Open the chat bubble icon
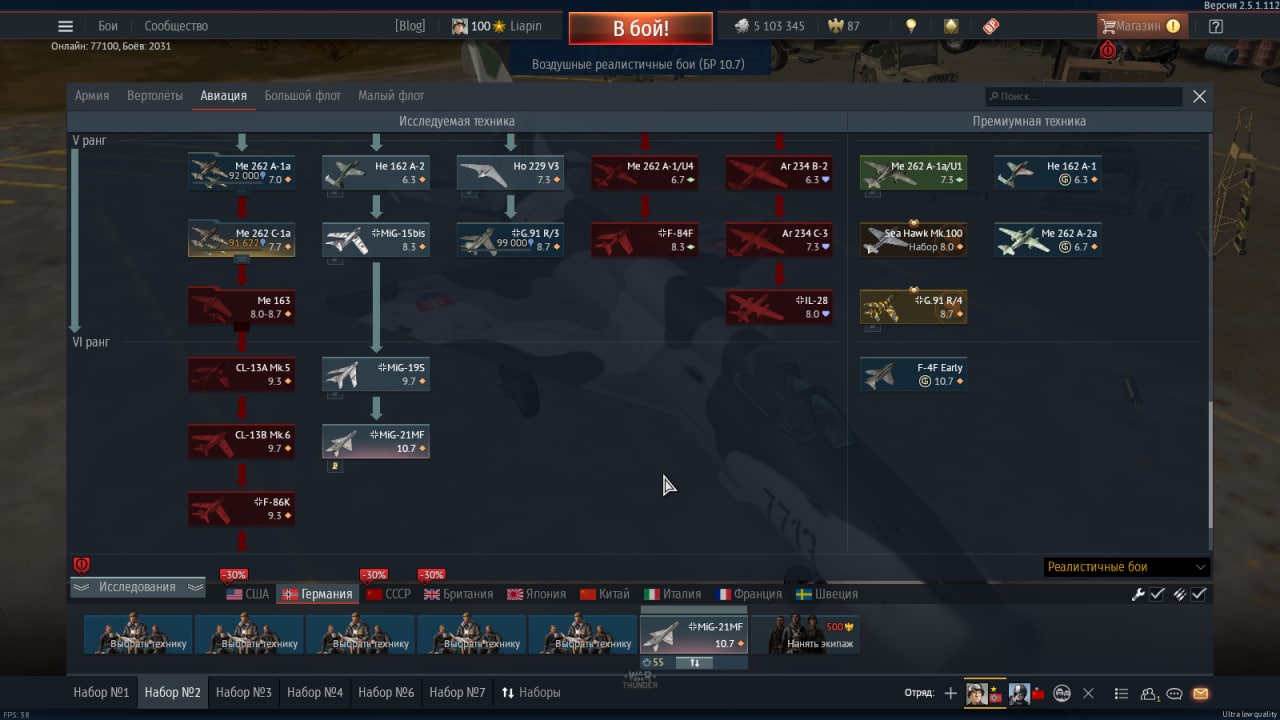Viewport: 1280px width, 720px height. click(x=1175, y=693)
